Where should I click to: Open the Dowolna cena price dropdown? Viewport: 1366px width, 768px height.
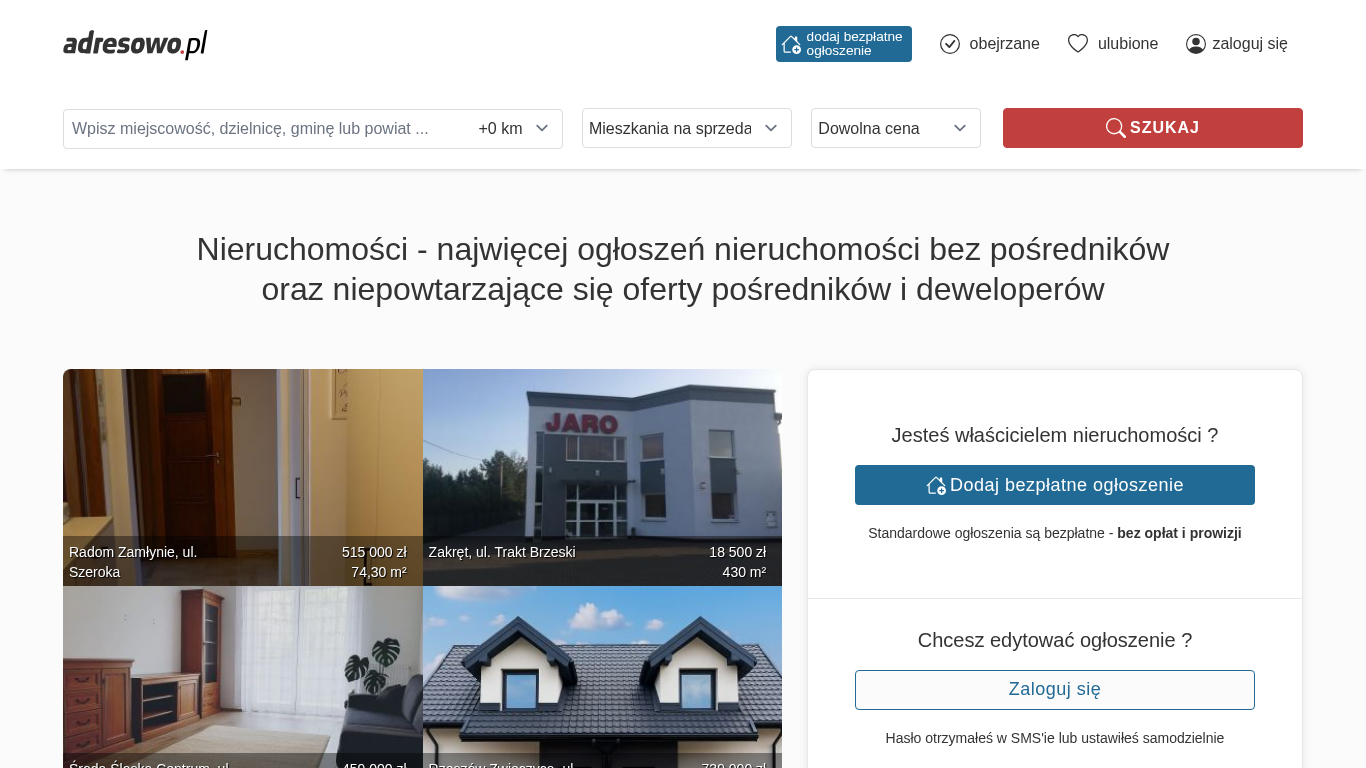tap(896, 128)
